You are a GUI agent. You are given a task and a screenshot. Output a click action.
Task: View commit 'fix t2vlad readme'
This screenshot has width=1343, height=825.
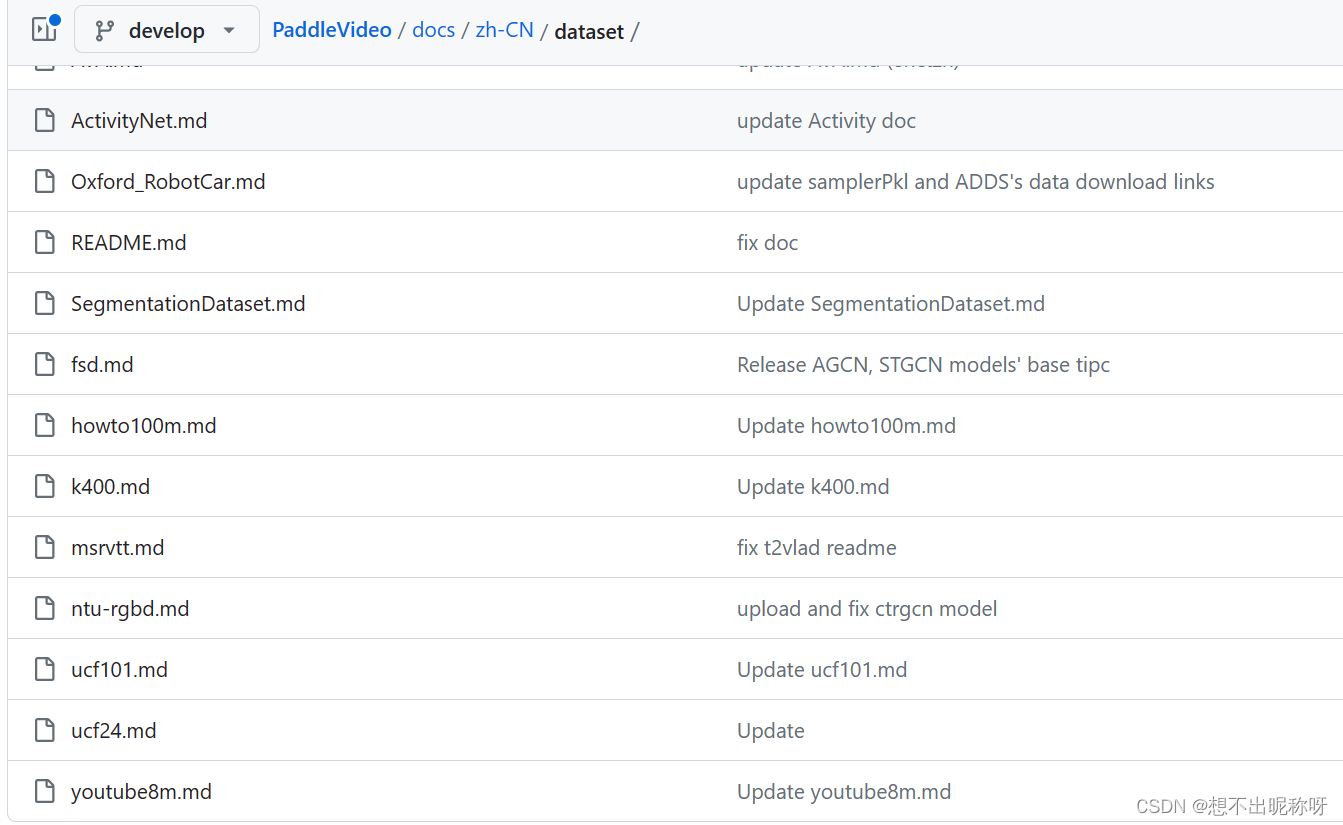(x=817, y=548)
